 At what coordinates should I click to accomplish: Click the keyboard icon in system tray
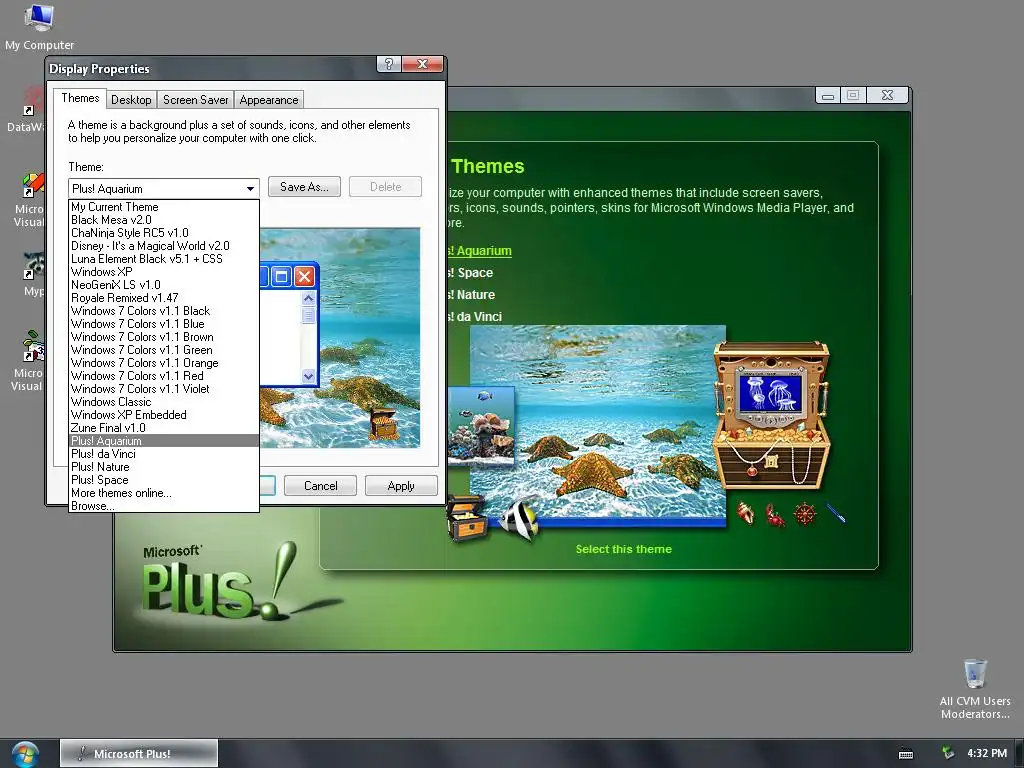click(906, 754)
